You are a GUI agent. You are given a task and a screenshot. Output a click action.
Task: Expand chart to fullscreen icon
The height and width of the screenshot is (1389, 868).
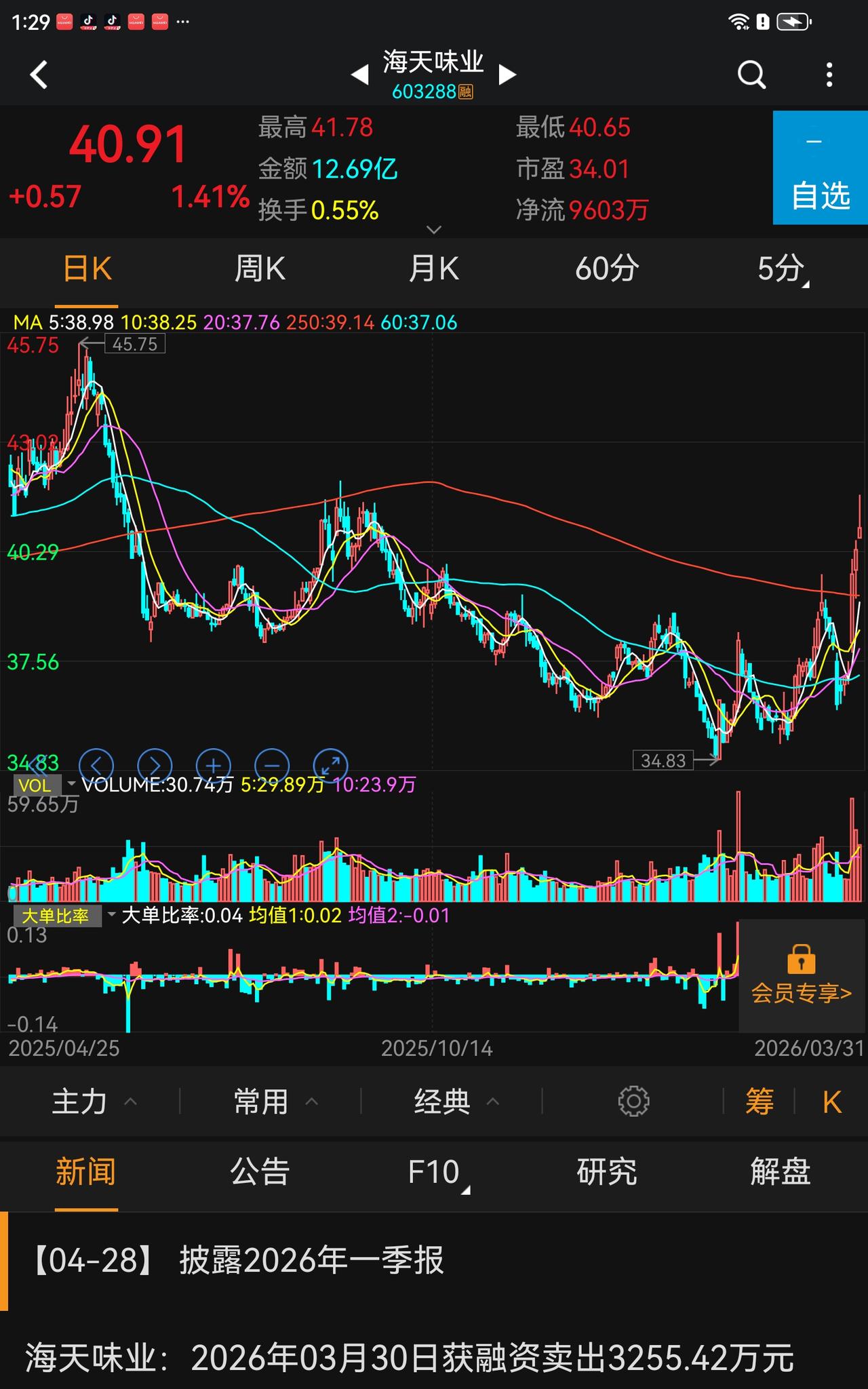tap(331, 766)
